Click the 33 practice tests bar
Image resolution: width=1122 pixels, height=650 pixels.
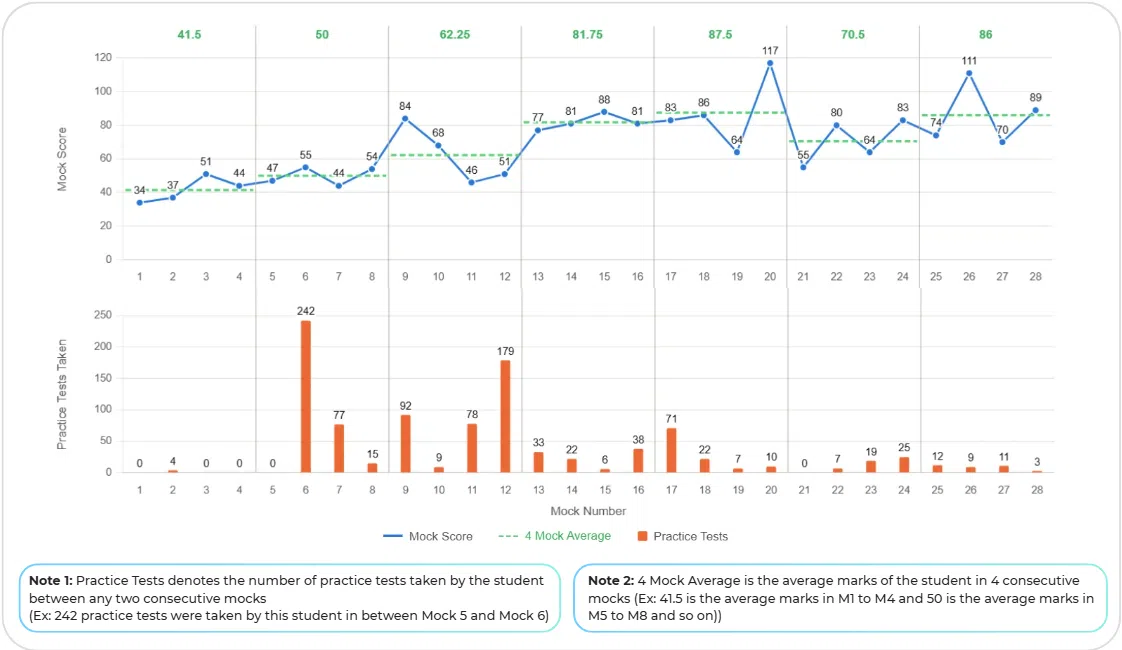click(538, 462)
